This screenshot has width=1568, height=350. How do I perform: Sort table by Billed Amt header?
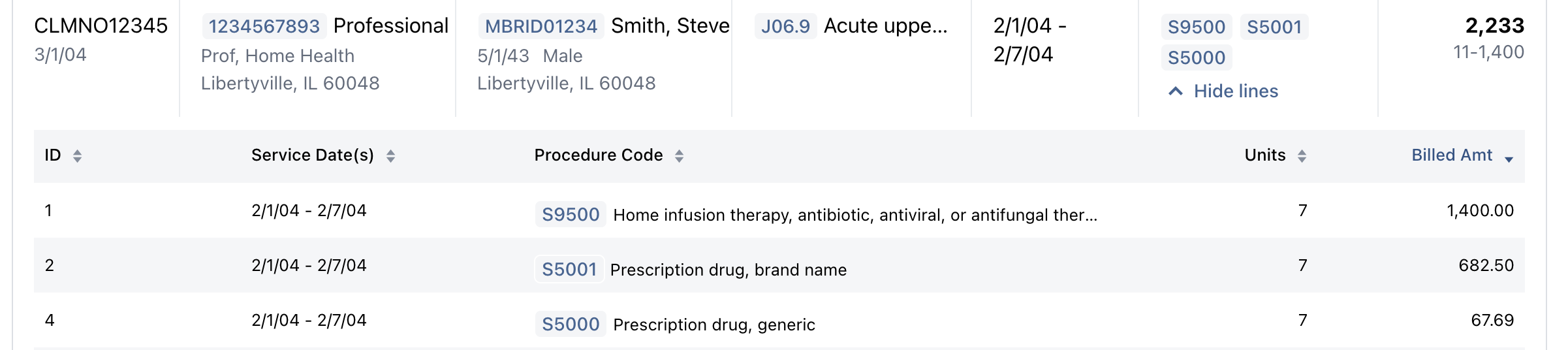pos(1452,155)
